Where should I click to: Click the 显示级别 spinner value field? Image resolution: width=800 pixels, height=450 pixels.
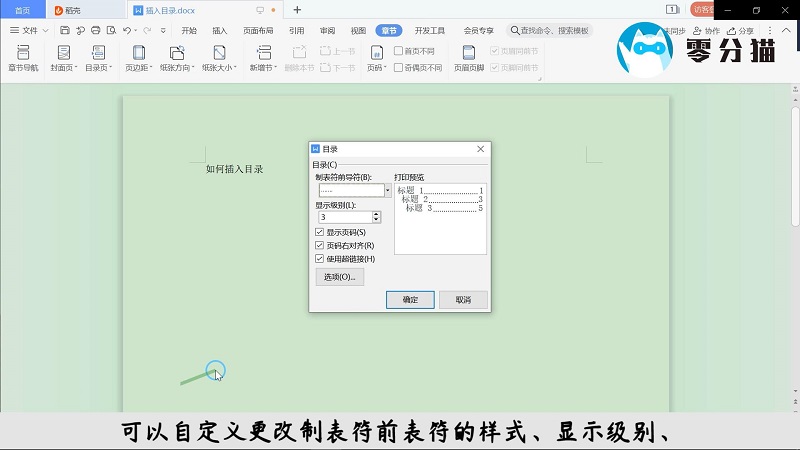pyautogui.click(x=343, y=217)
